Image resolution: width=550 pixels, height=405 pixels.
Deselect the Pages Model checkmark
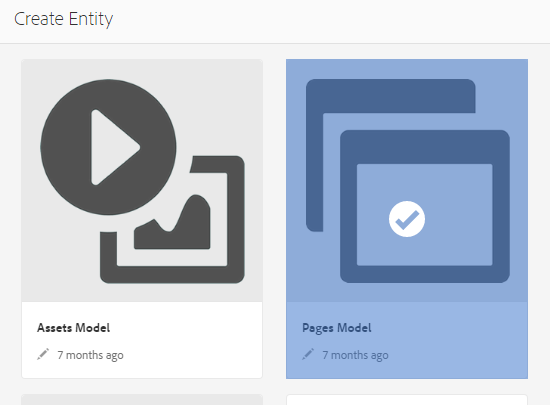click(407, 219)
